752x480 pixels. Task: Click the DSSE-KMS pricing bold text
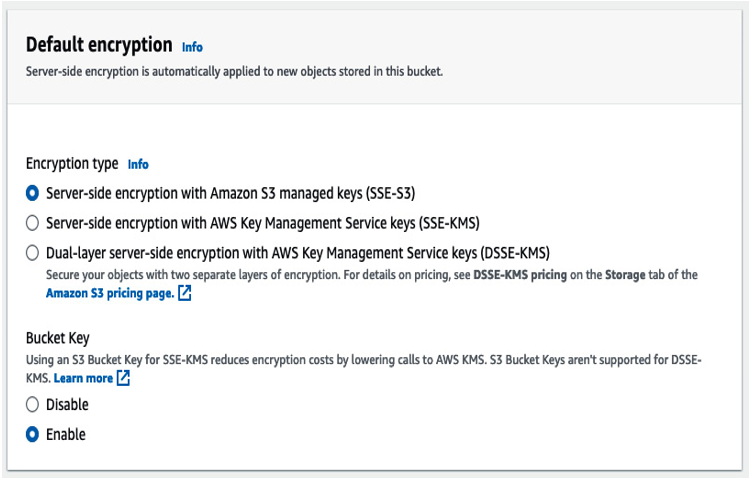(x=520, y=275)
